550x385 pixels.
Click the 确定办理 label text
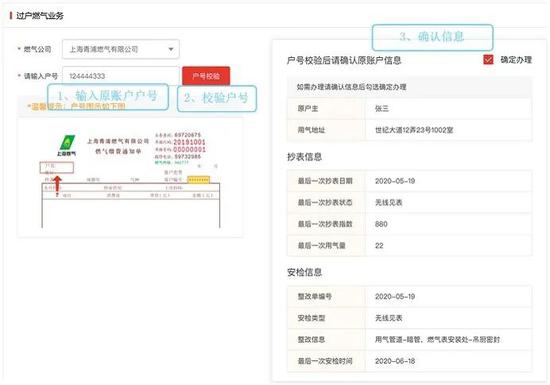click(516, 60)
